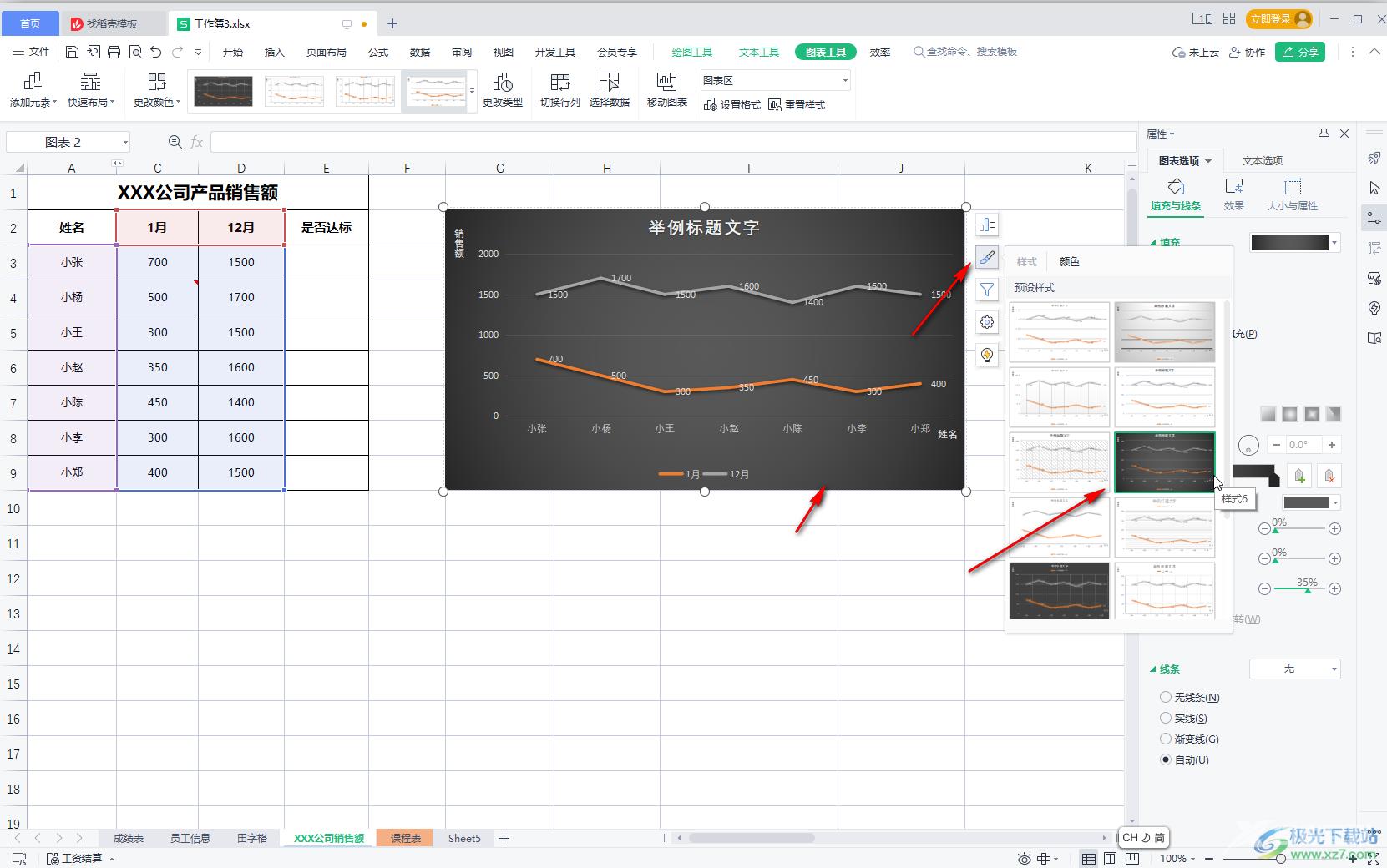Switch to the Formulas (公式) ribbon tab
The image size is (1387, 868).
[378, 52]
